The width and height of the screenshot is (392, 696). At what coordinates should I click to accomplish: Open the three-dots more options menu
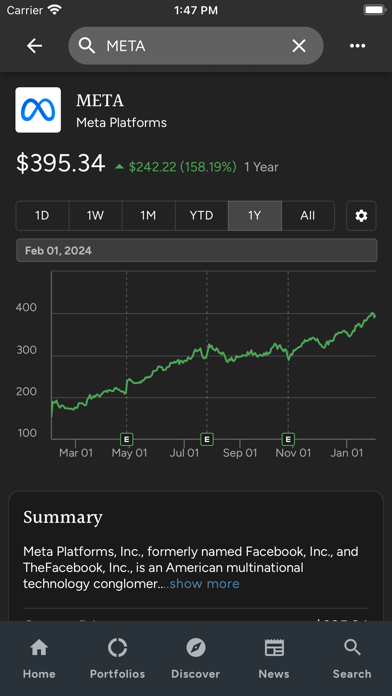tap(357, 46)
